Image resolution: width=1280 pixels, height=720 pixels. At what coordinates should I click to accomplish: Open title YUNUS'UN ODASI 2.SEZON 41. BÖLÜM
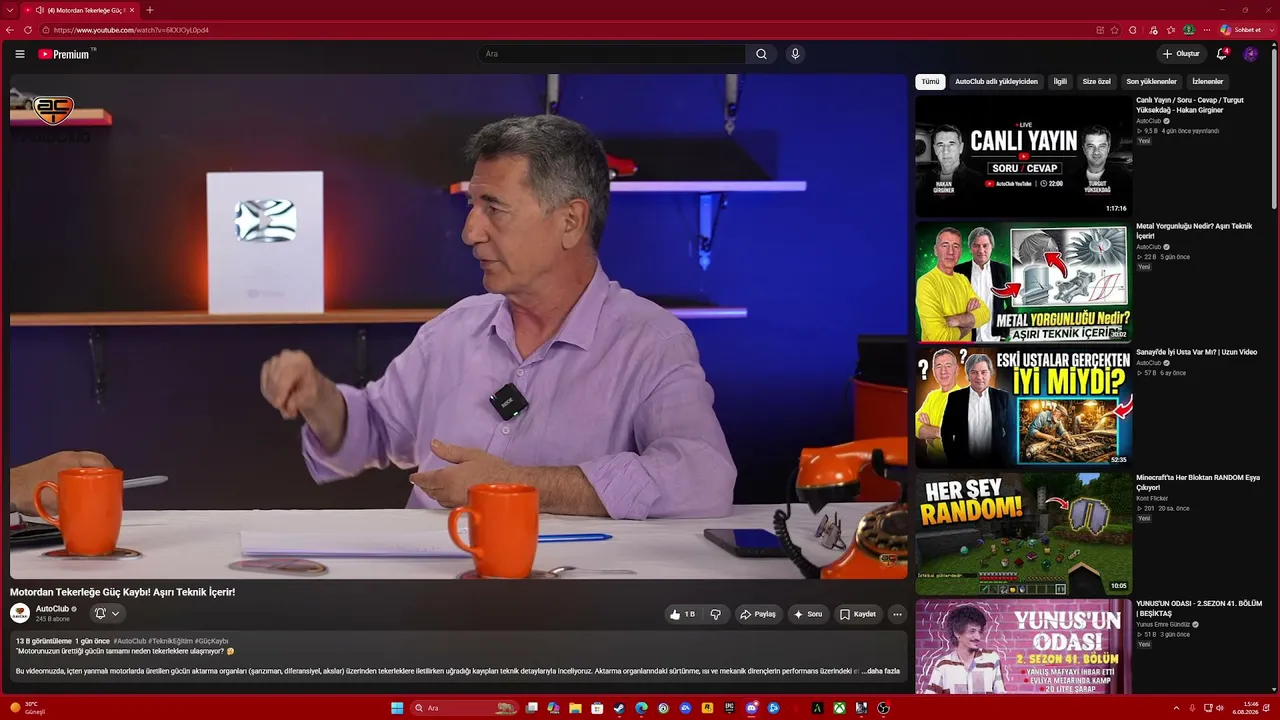click(x=1199, y=609)
